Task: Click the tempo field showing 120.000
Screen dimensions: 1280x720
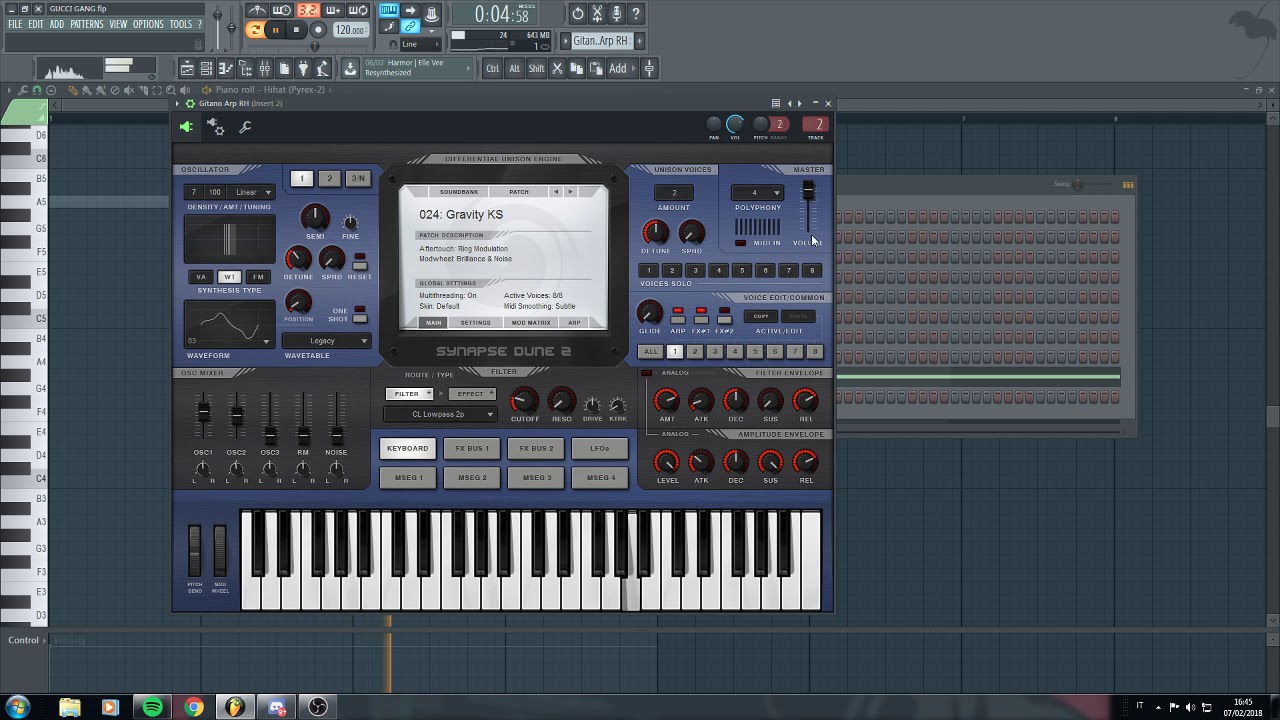Action: click(351, 30)
